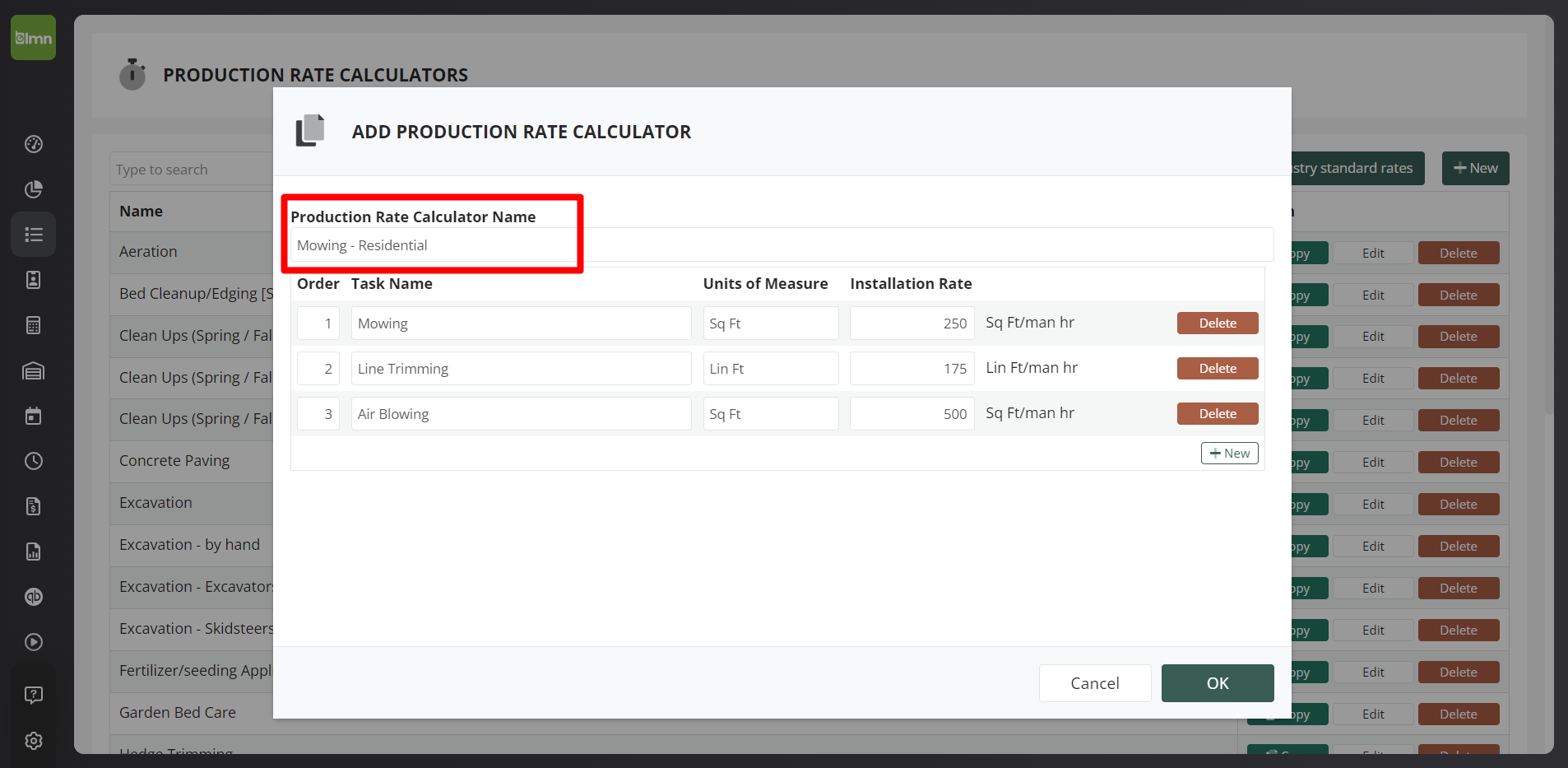
Task: Delete the Mowing task row
Action: 1218,323
